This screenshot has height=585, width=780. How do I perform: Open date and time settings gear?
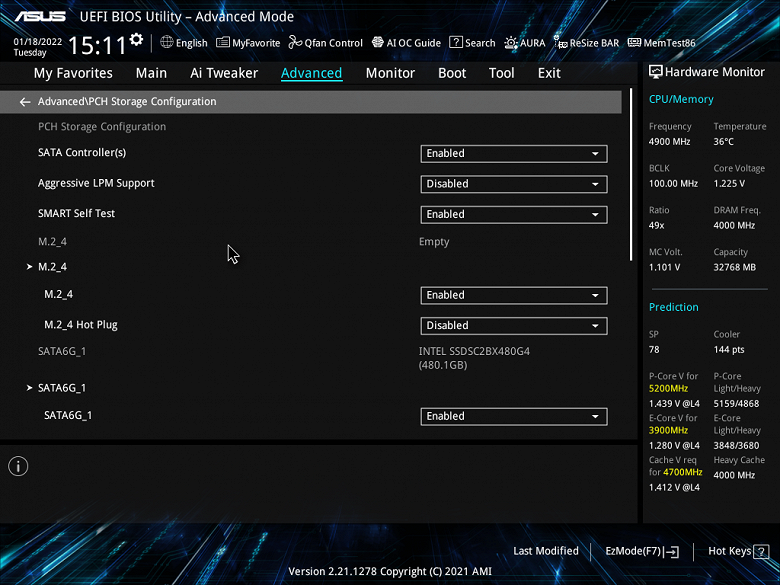click(x=136, y=40)
